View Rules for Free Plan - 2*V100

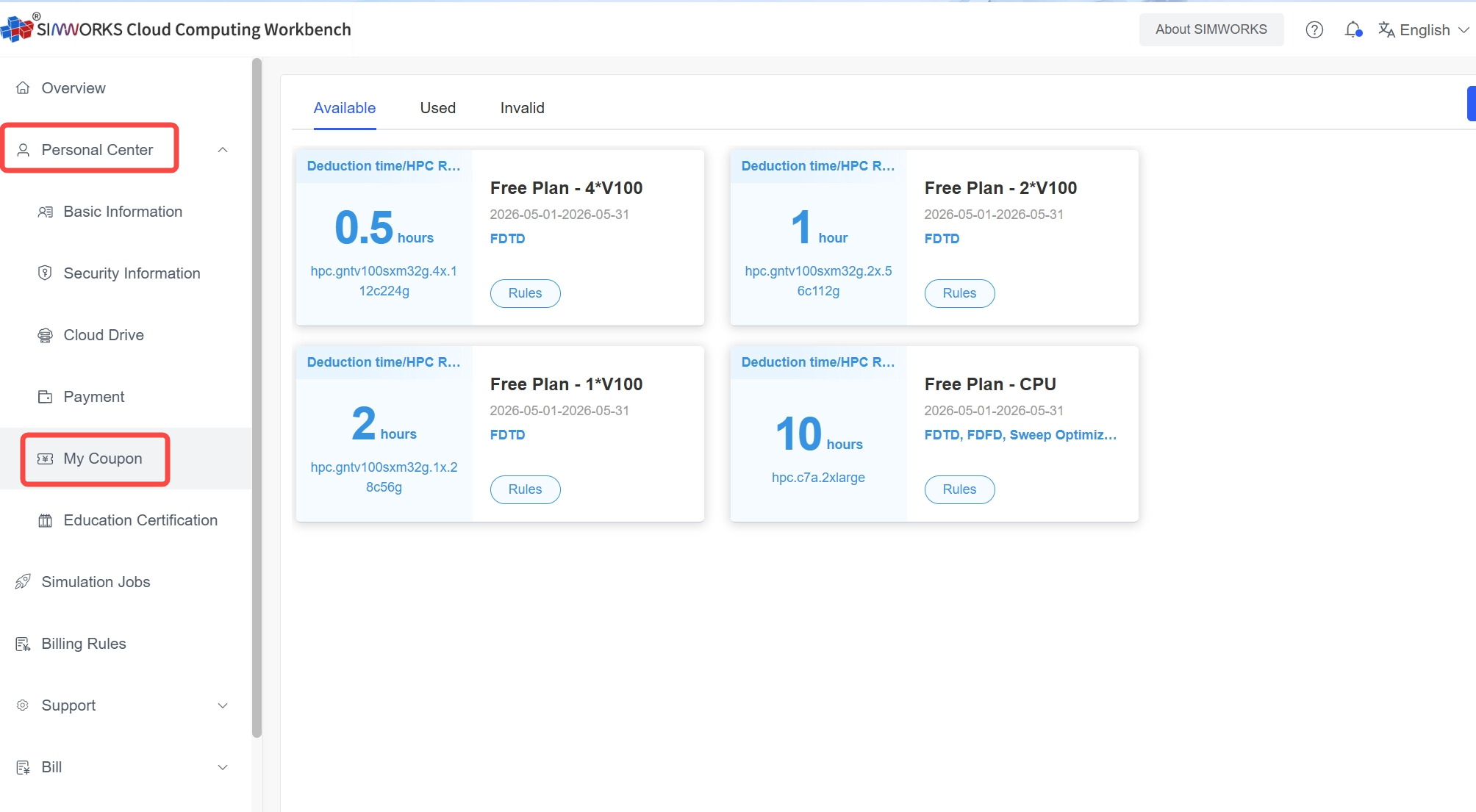[x=960, y=293]
